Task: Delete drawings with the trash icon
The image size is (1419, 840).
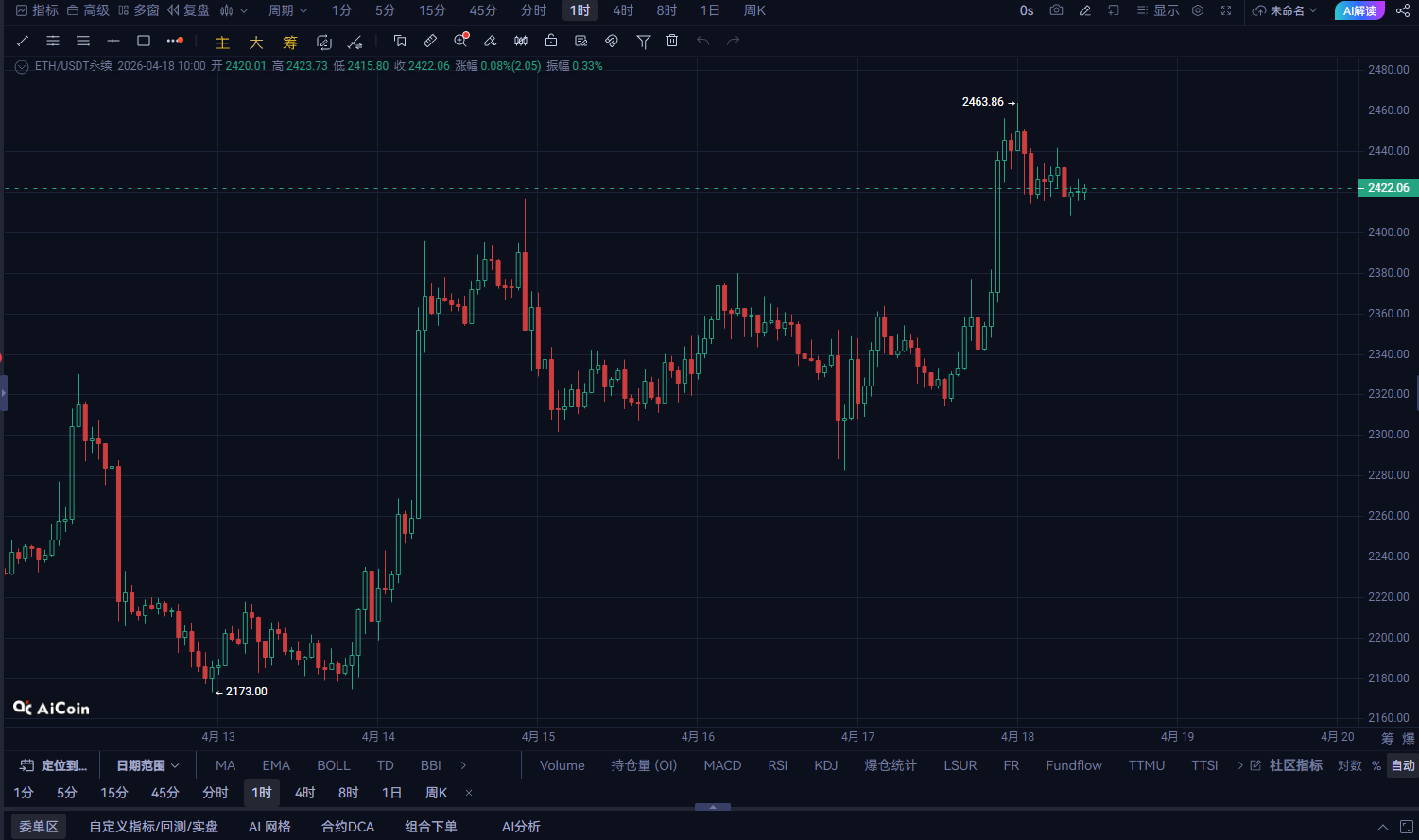Action: pyautogui.click(x=672, y=41)
